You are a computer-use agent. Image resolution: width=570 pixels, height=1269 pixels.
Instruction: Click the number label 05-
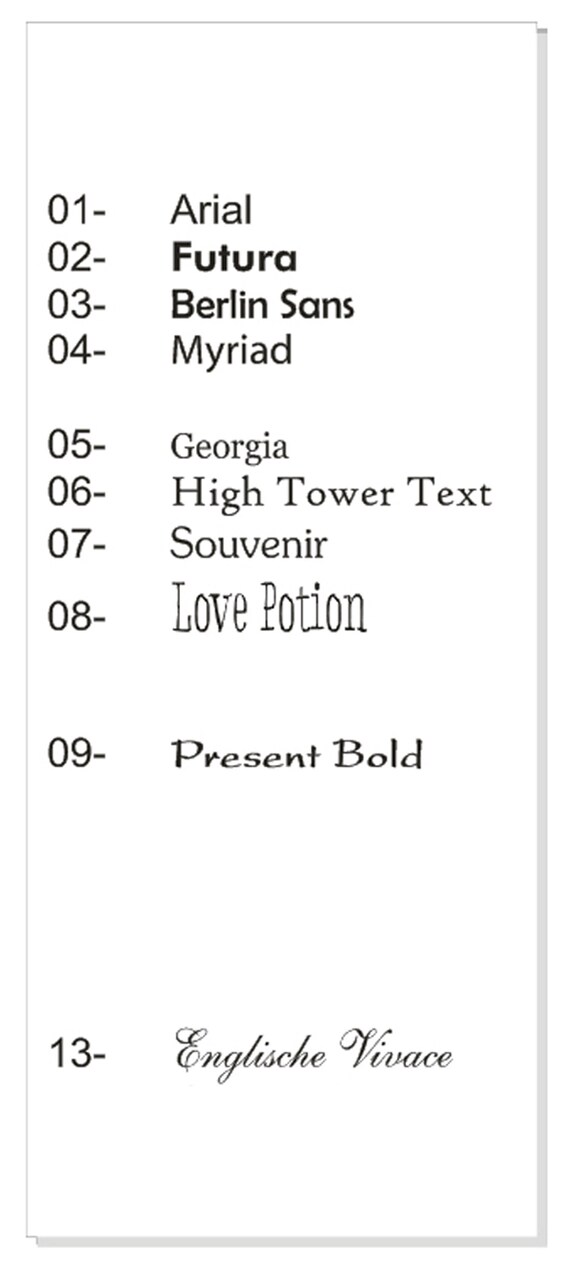pyautogui.click(x=76, y=445)
